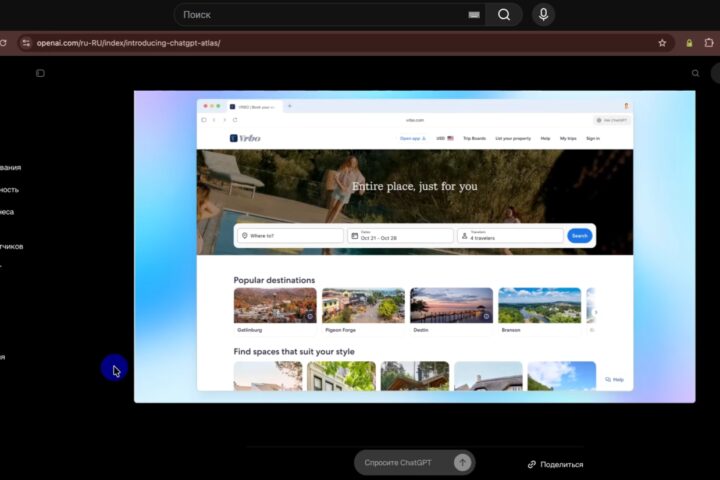
Task: Click the yellow lock extension icon
Action: (x=689, y=43)
